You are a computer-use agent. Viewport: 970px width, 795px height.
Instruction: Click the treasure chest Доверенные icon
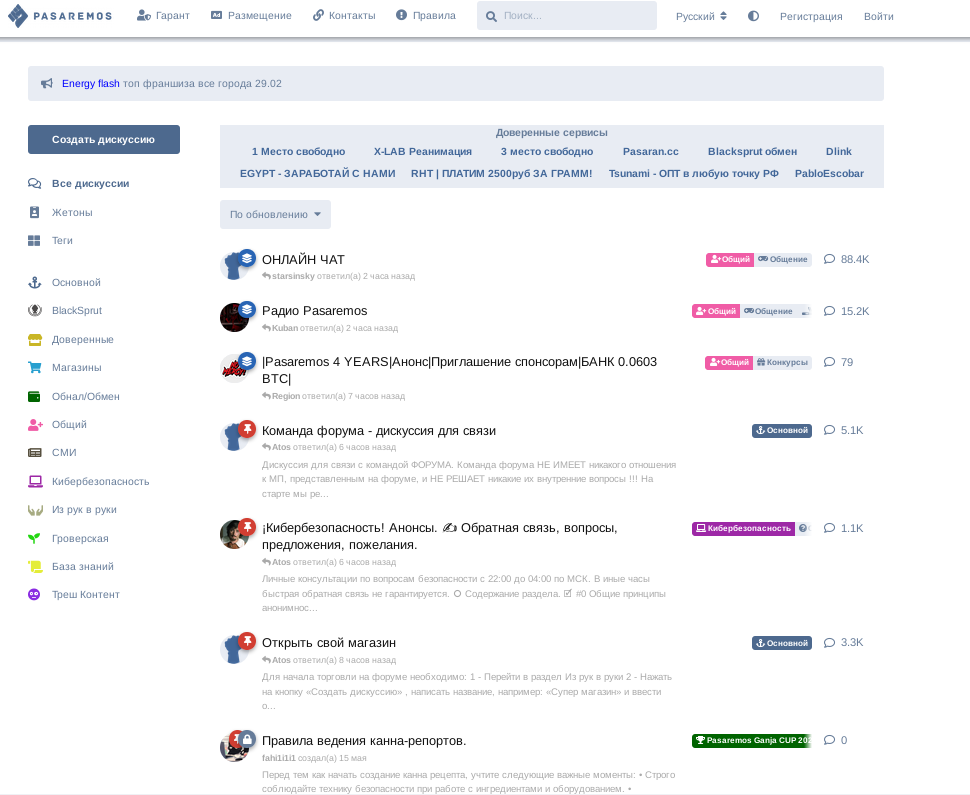pyautogui.click(x=34, y=339)
